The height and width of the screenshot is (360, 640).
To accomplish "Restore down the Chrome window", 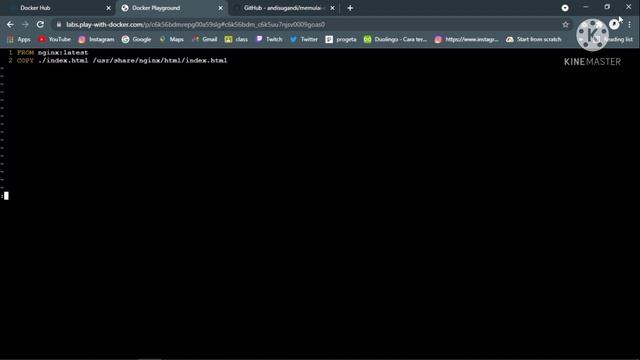I will (x=607, y=7).
